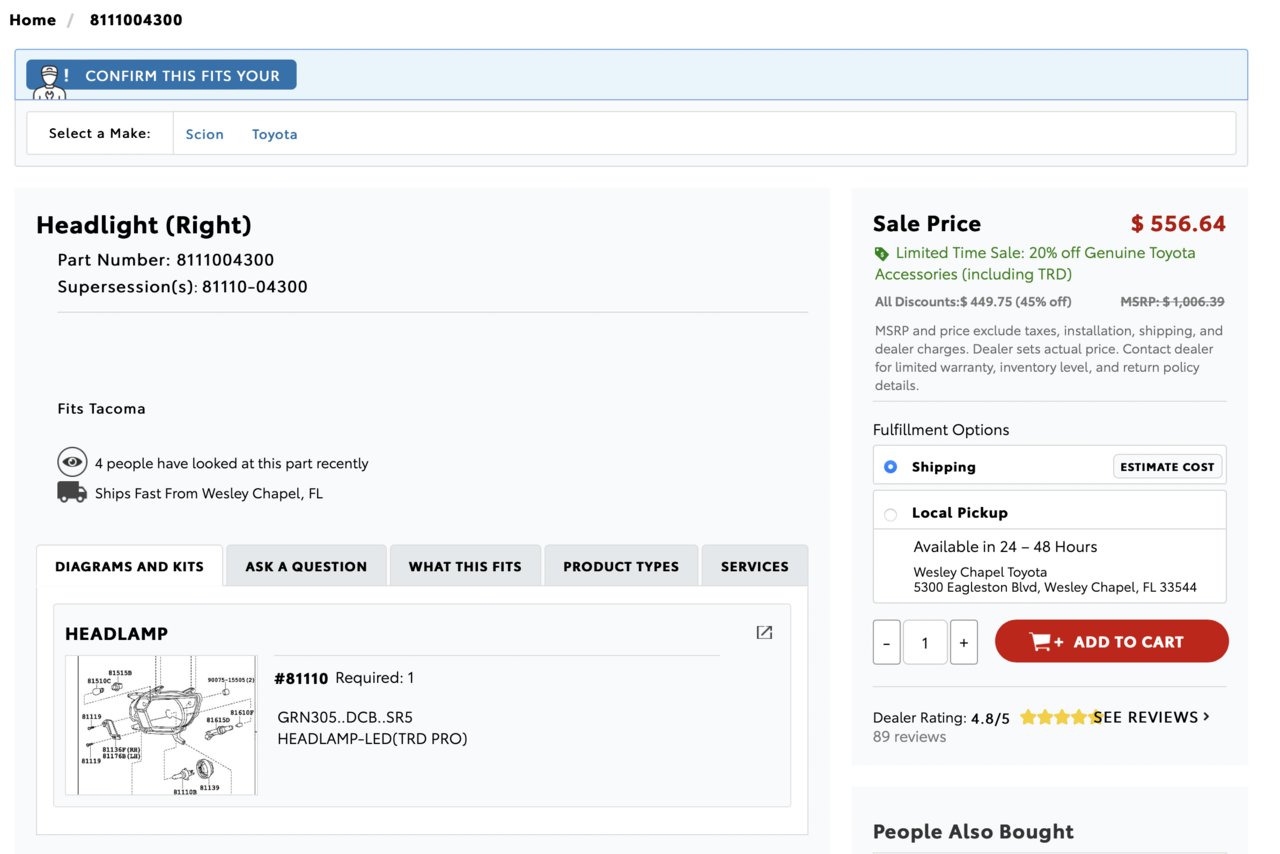Image resolution: width=1280 pixels, height=854 pixels.
Task: Click the $ 556.64 sale price
Action: pyautogui.click(x=1177, y=223)
